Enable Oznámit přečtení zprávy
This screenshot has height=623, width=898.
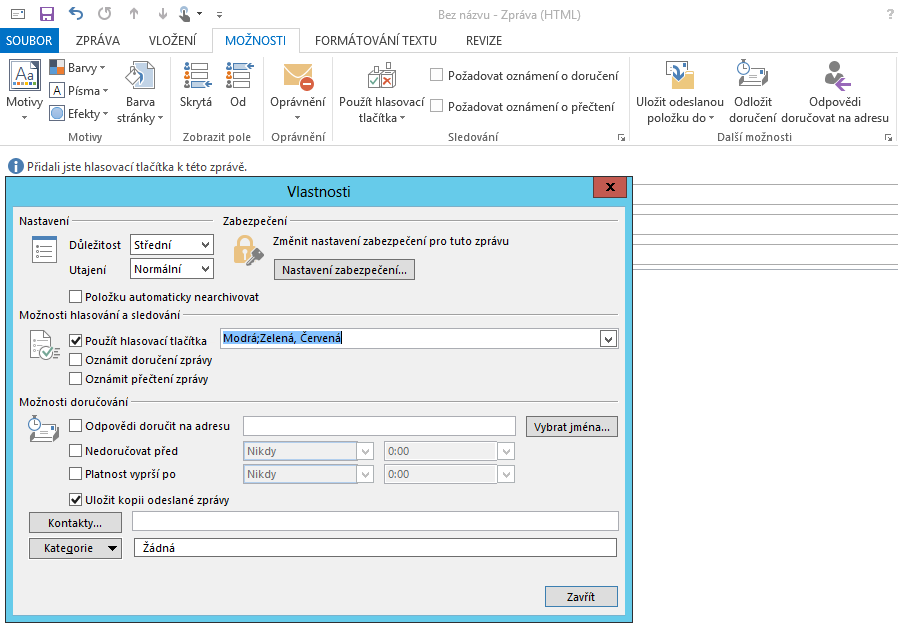point(75,378)
